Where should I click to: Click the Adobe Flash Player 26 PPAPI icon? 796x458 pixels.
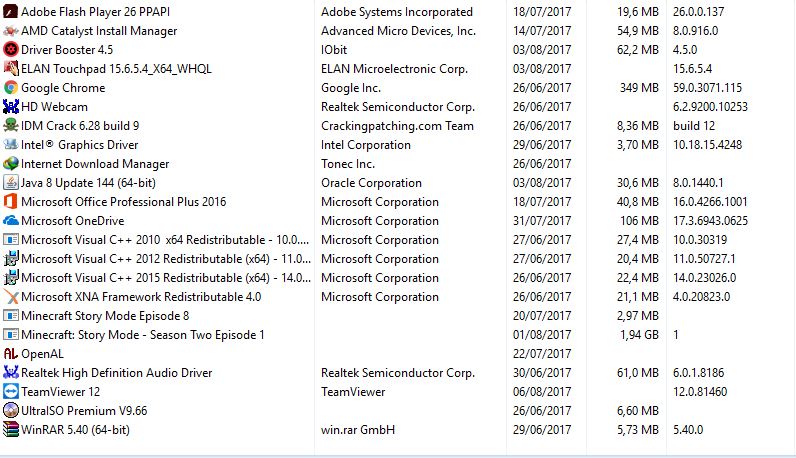[11, 12]
